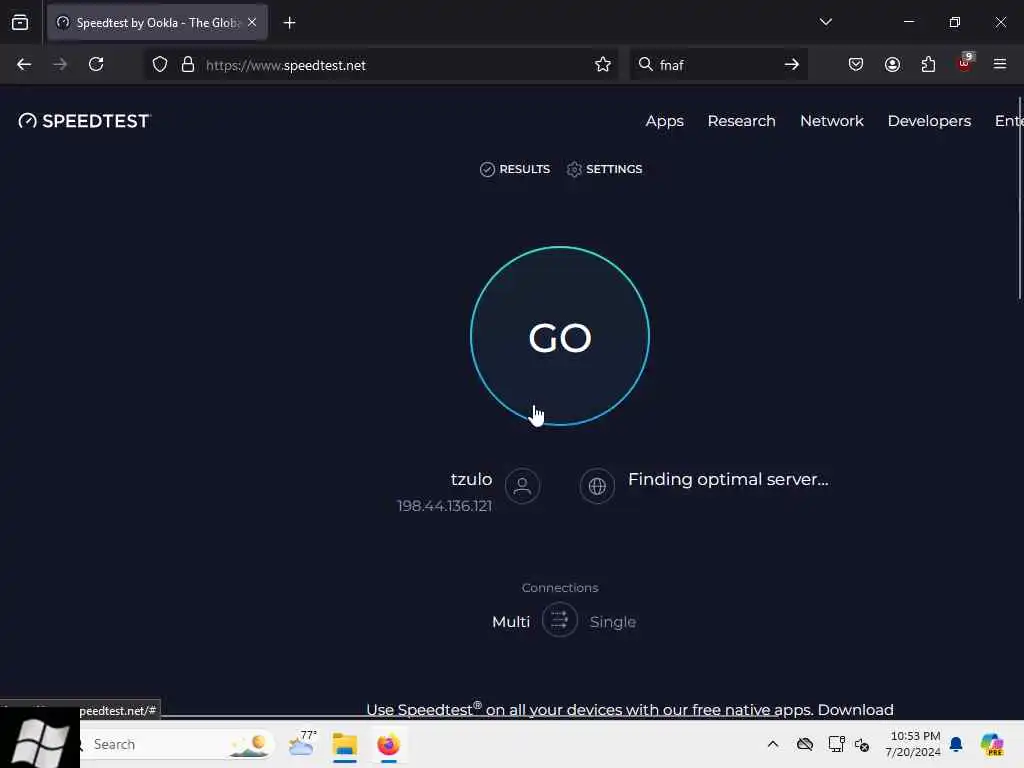Click the globe server icon

(597, 486)
